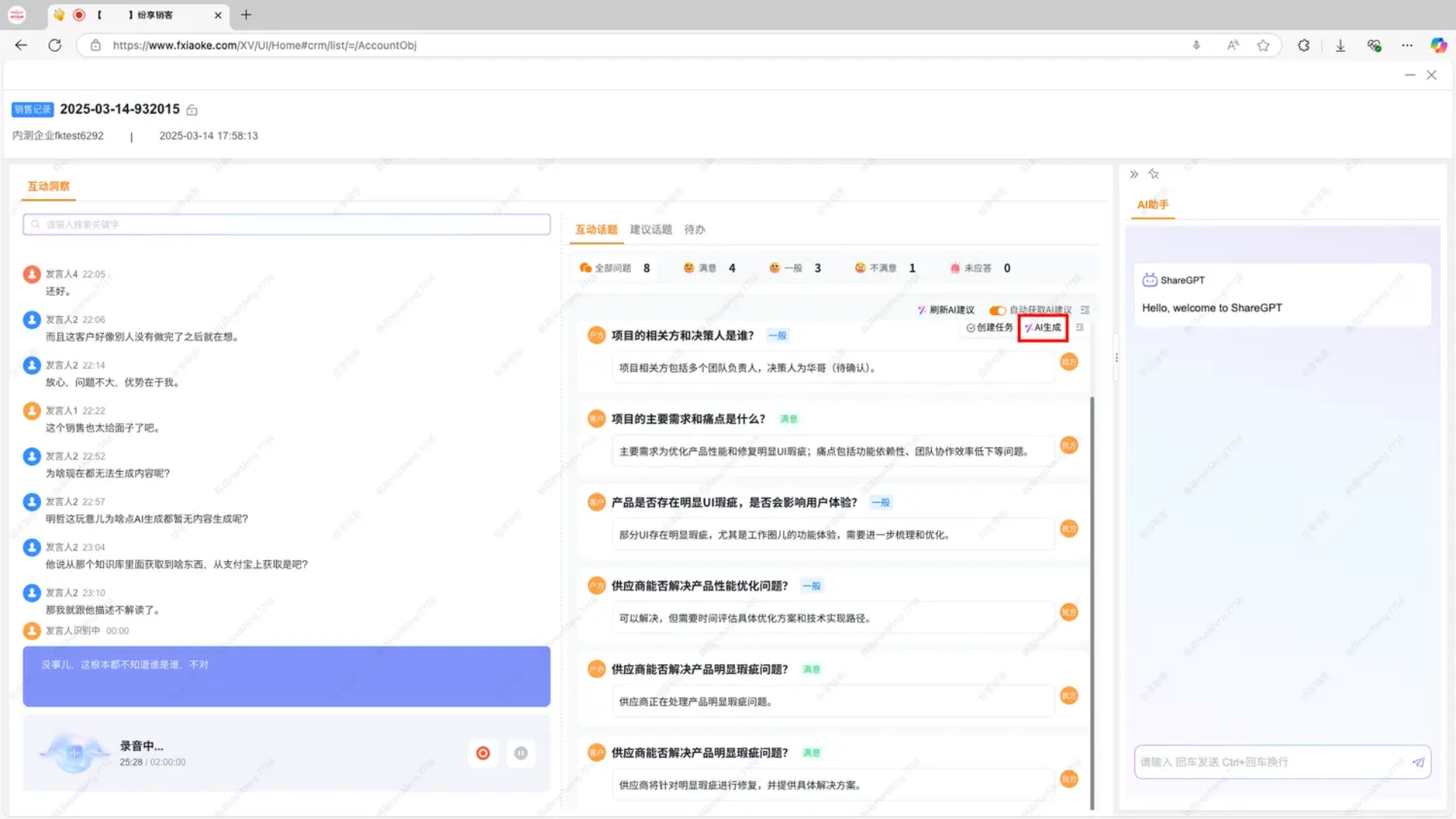Switch to the 建议话题 tab
The width and height of the screenshot is (1456, 819).
click(x=651, y=230)
